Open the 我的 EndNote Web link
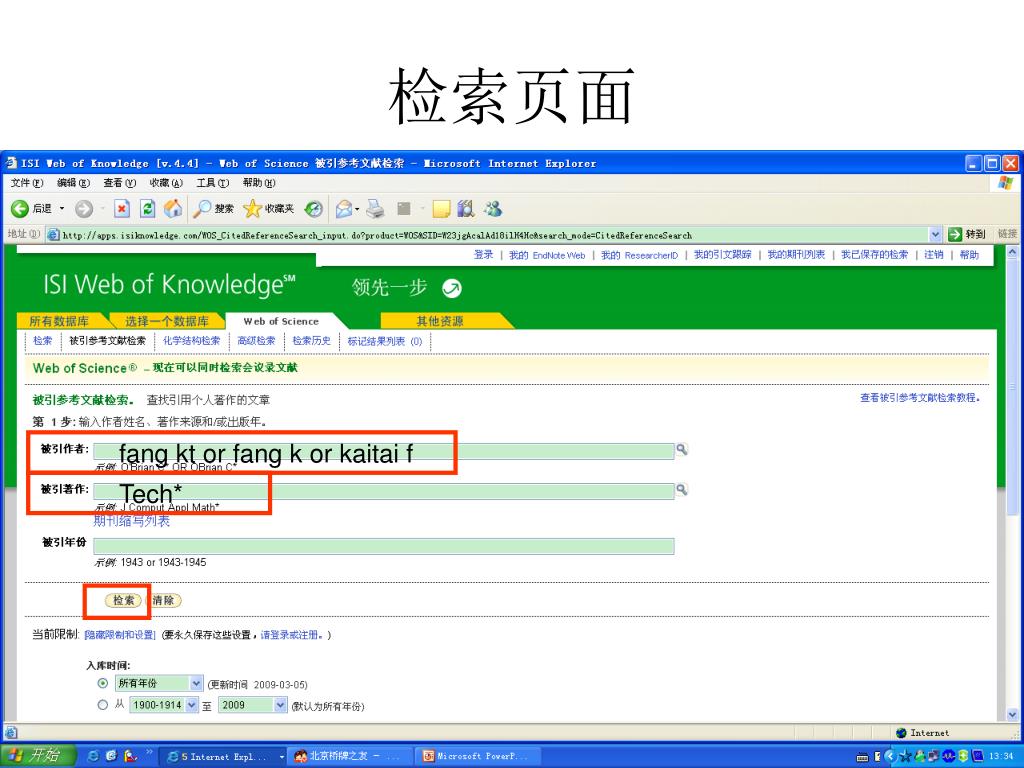 pos(547,255)
